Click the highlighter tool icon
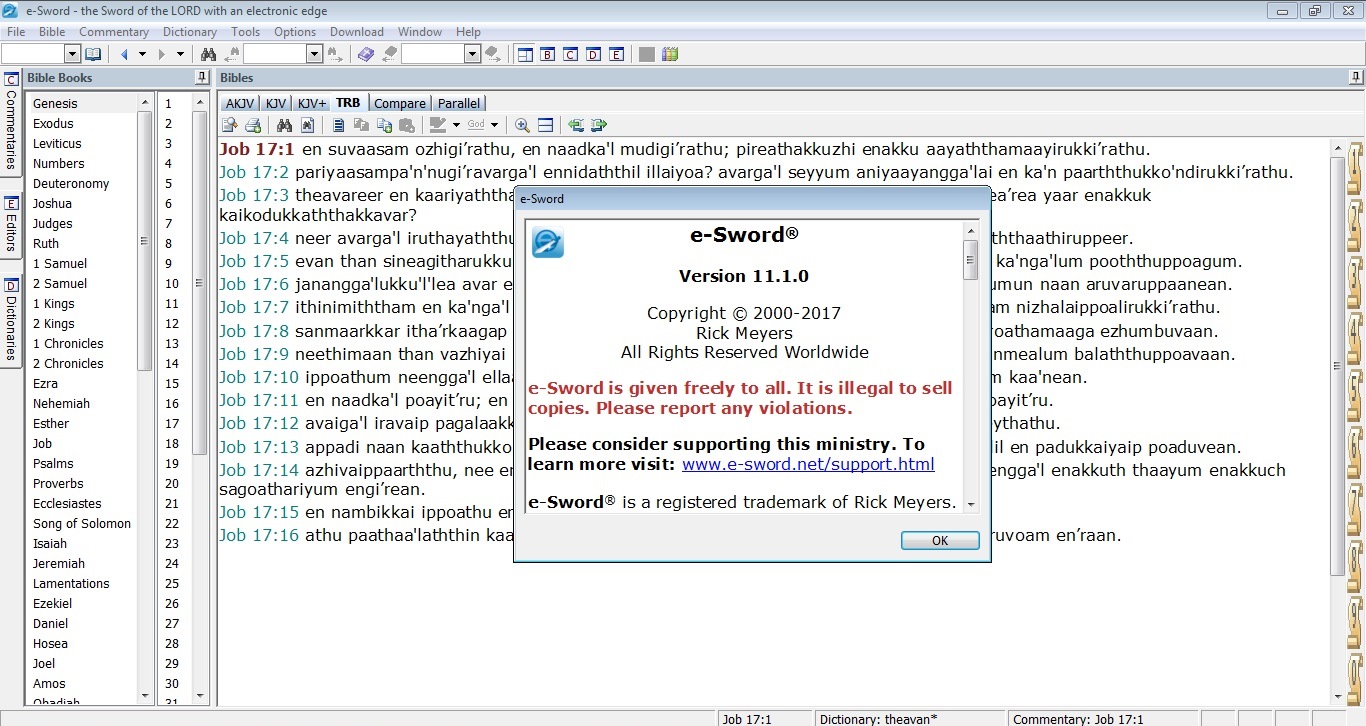The height and width of the screenshot is (726, 1366). (437, 125)
